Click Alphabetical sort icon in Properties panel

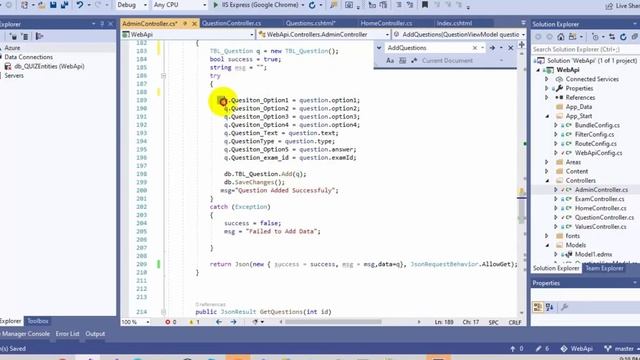coord(549,307)
